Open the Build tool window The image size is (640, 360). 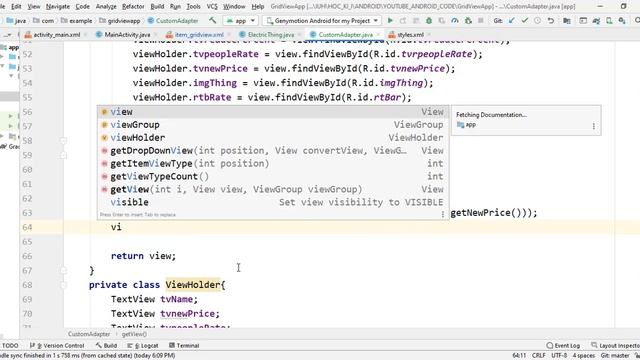click(x=107, y=345)
